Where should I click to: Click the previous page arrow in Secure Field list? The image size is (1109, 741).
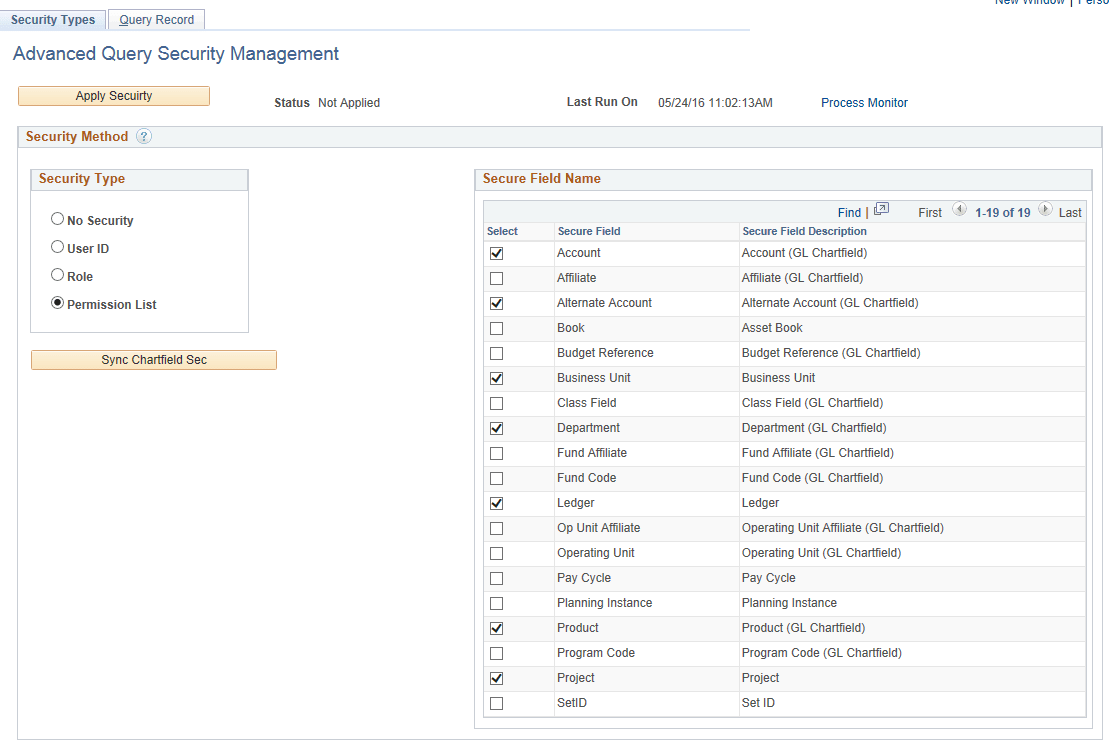[960, 210]
